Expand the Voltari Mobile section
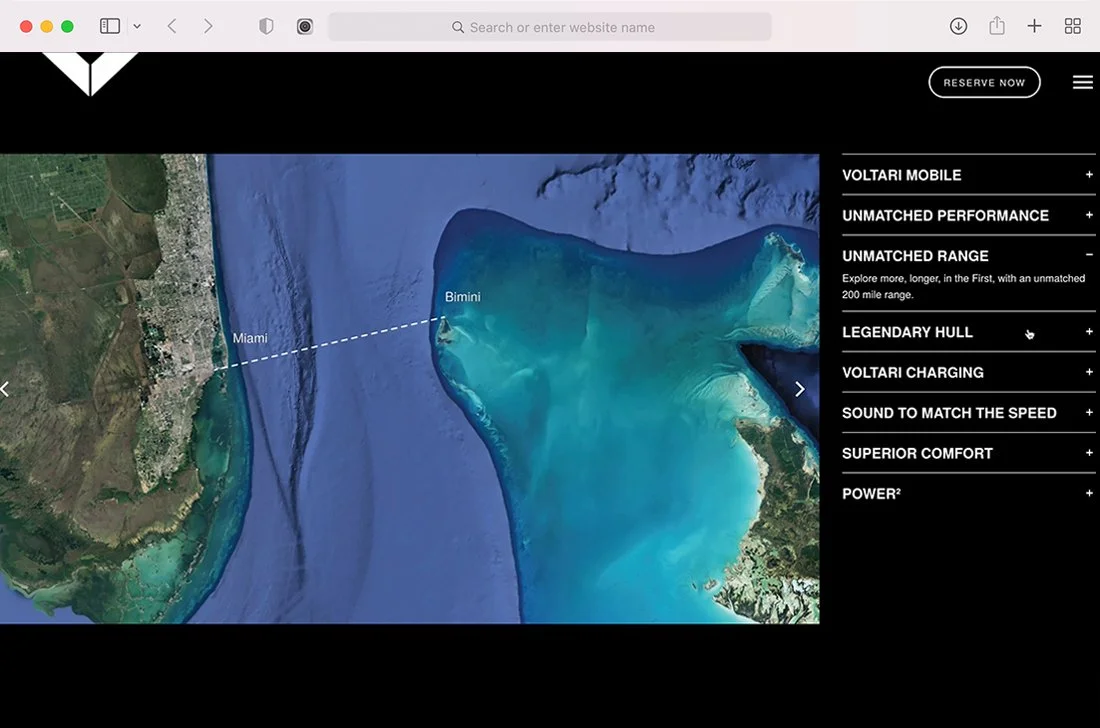This screenshot has height=728, width=1100. [968, 175]
